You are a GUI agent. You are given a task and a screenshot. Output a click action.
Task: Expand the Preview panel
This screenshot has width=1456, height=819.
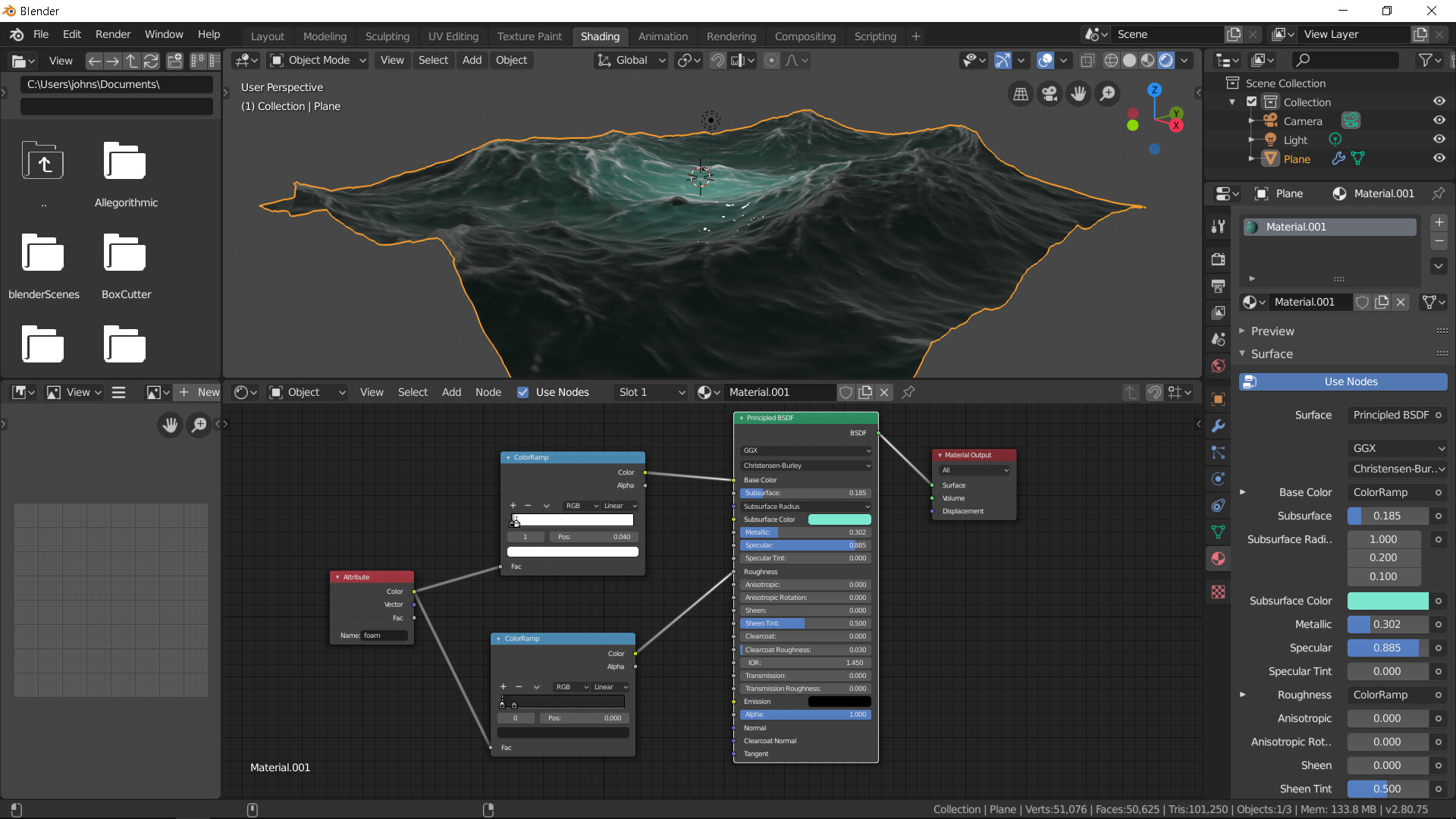tap(1272, 331)
